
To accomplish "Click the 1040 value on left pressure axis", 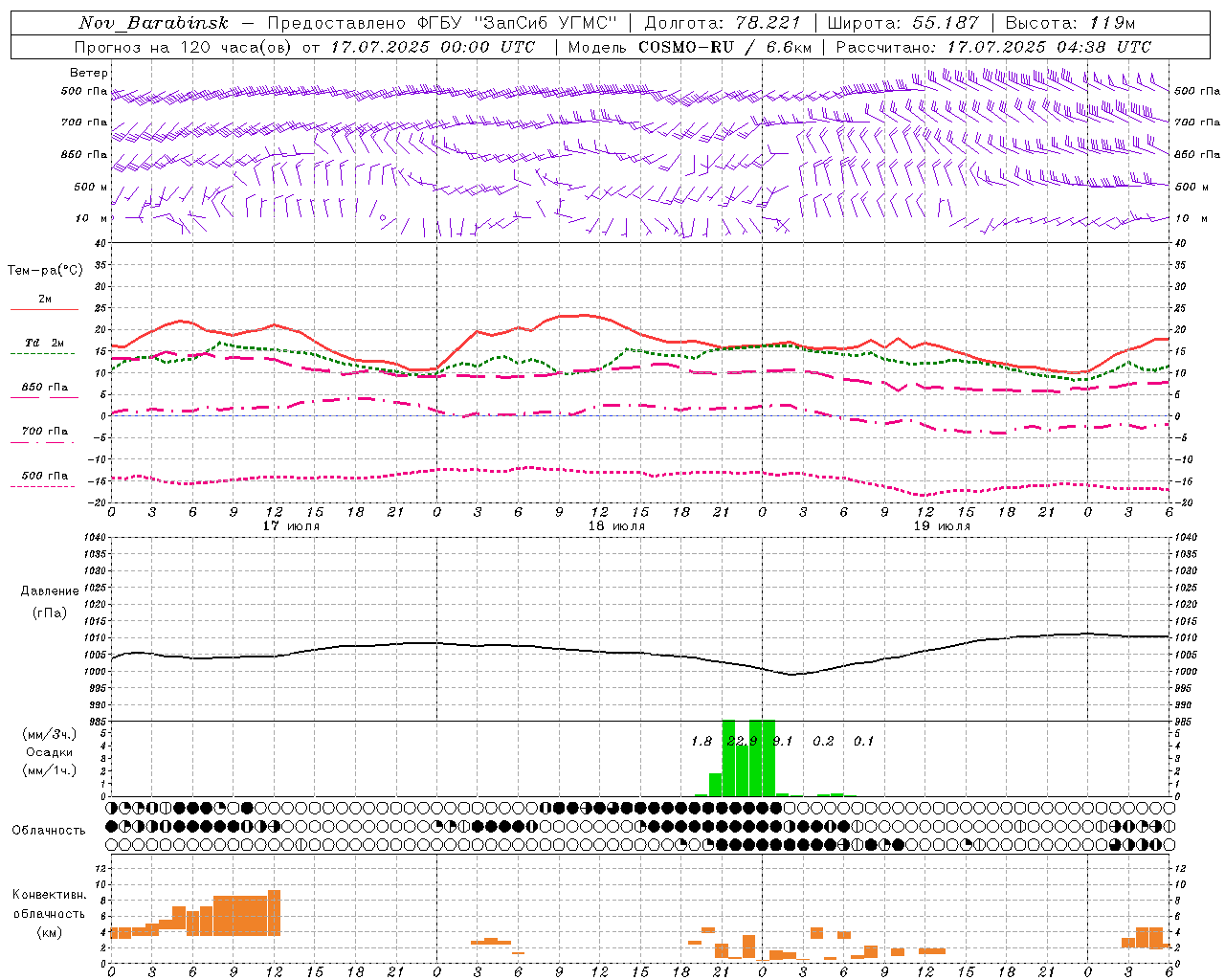I will pos(93,537).
